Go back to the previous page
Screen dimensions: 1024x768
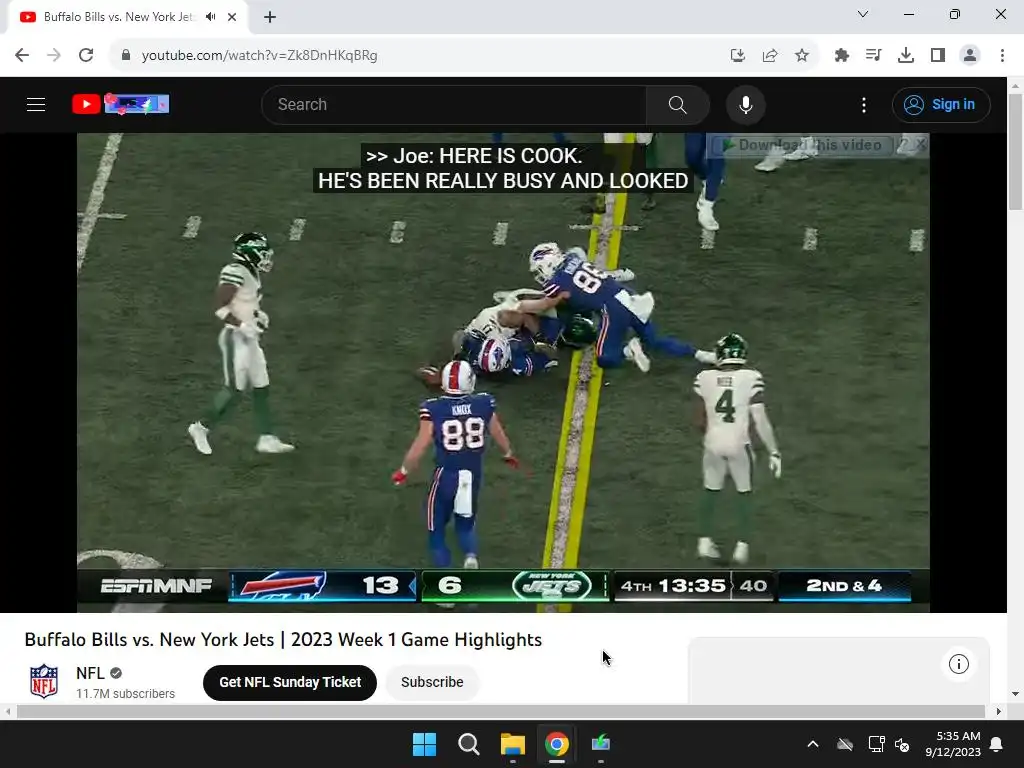tap(22, 56)
